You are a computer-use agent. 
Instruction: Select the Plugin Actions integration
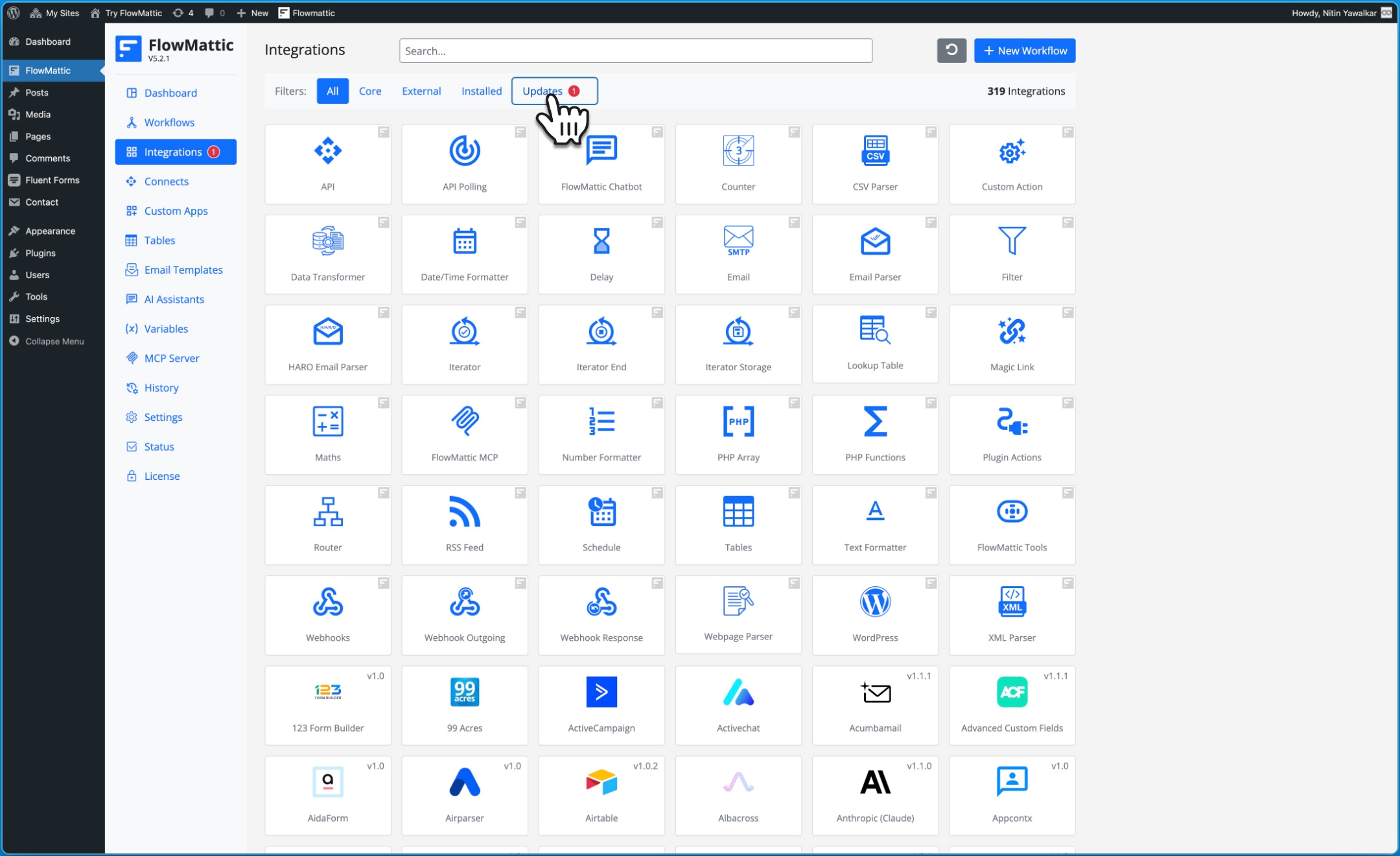pos(1012,434)
